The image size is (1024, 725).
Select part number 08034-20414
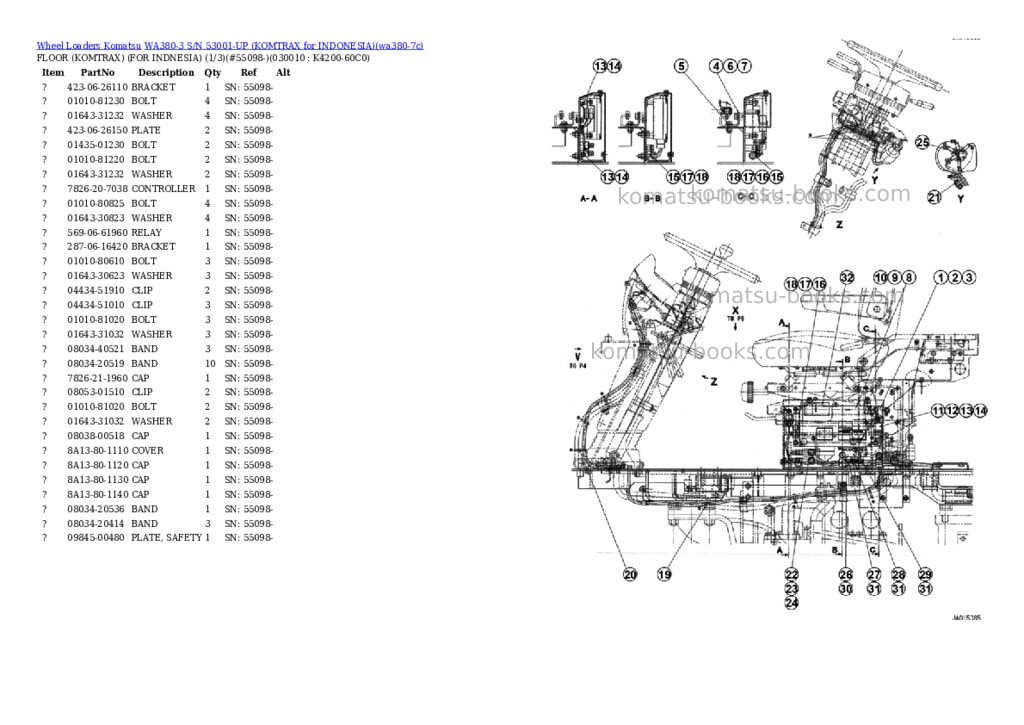(95, 524)
